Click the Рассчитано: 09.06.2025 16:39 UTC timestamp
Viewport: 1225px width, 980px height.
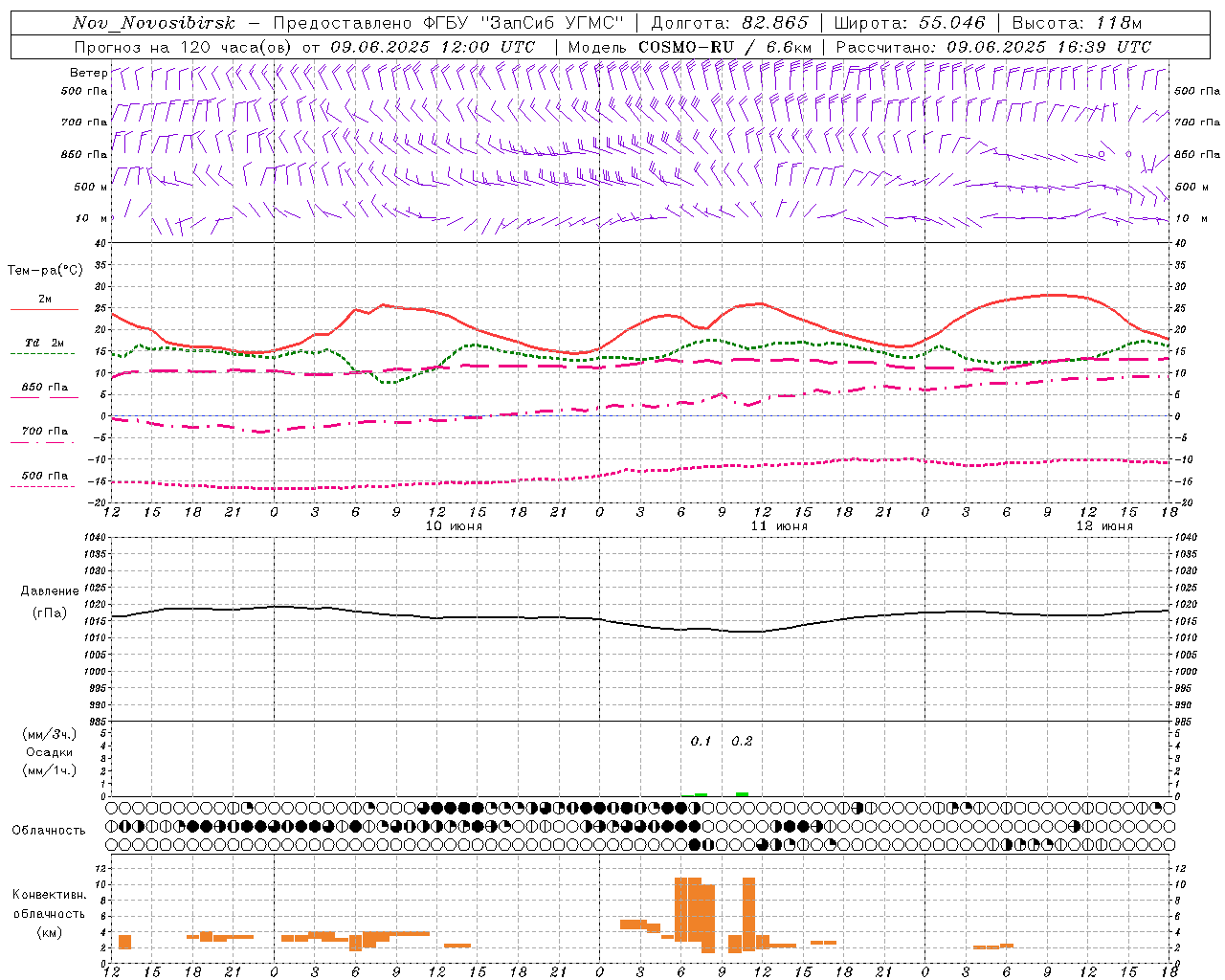click(x=993, y=47)
